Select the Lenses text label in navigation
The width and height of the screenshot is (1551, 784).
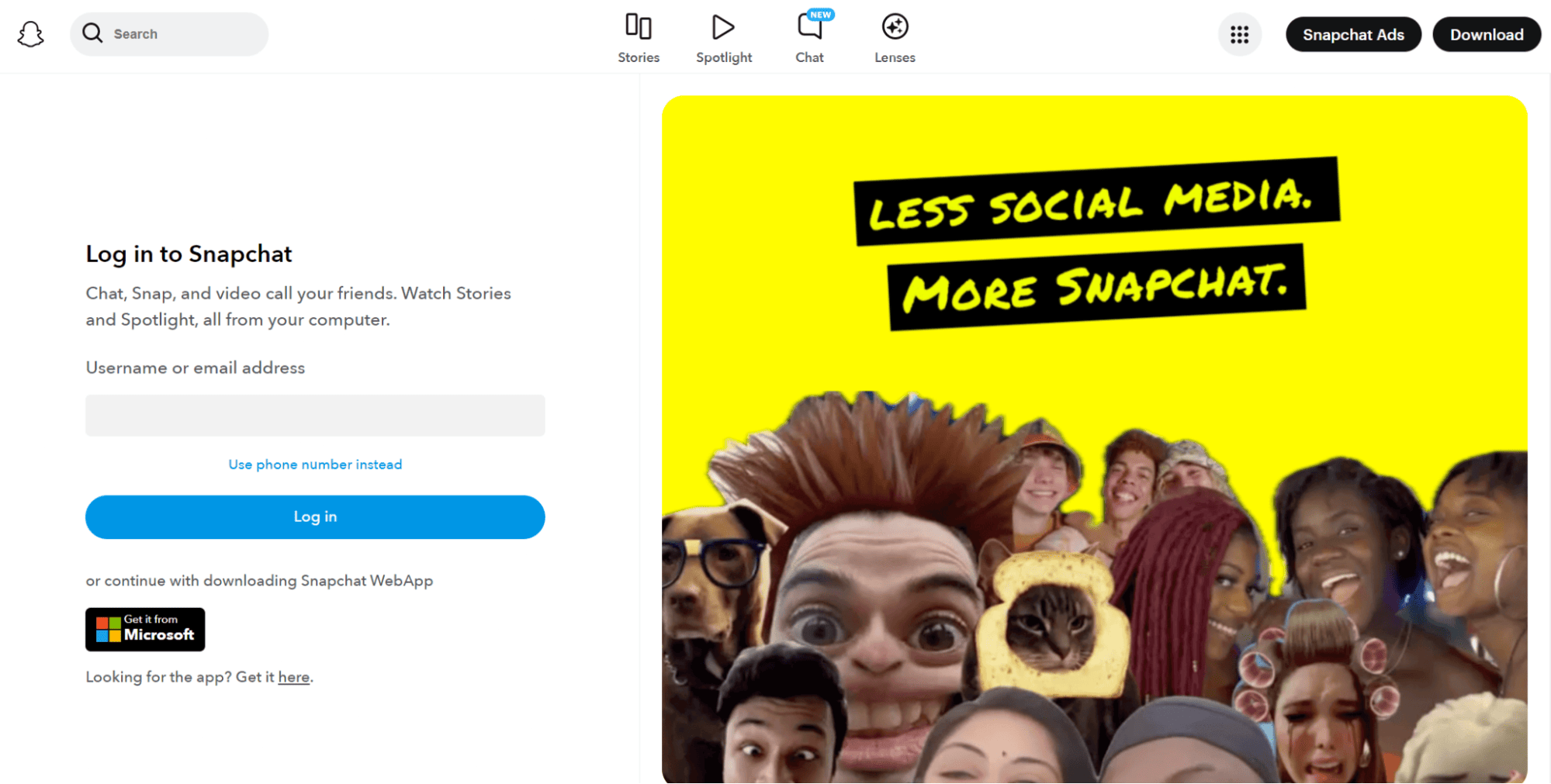pyautogui.click(x=895, y=57)
